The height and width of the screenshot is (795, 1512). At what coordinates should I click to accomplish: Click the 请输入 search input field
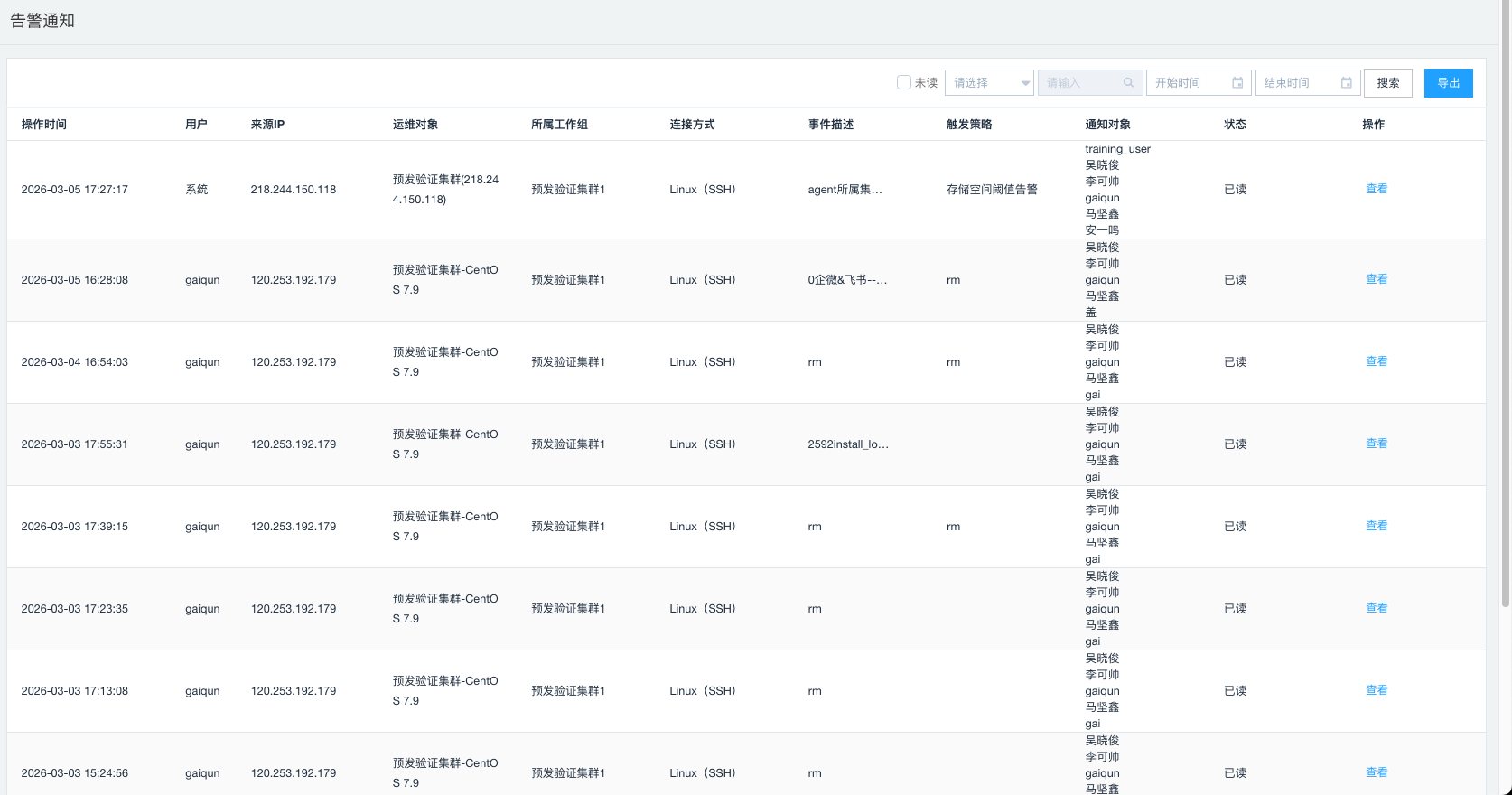(x=1081, y=83)
